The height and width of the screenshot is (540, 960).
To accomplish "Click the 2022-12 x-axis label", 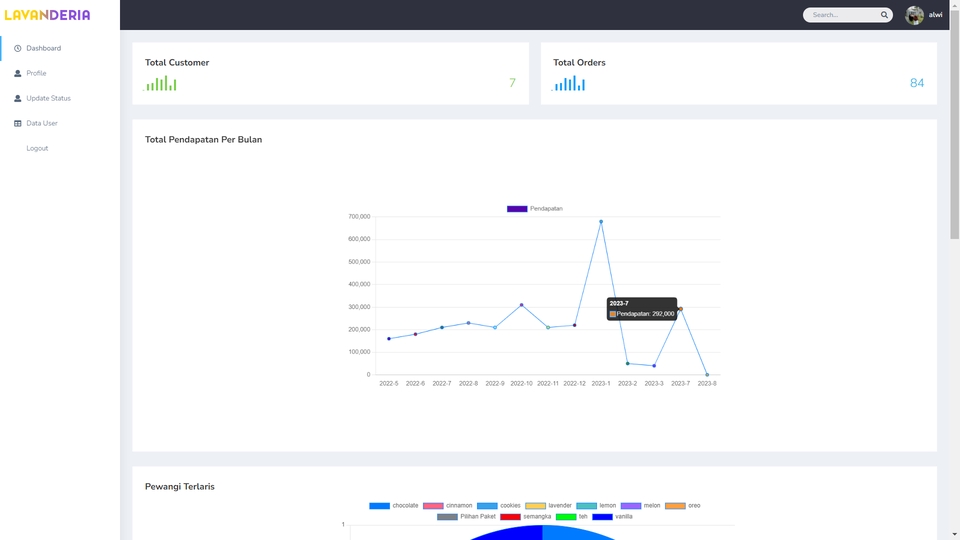I will click(574, 384).
